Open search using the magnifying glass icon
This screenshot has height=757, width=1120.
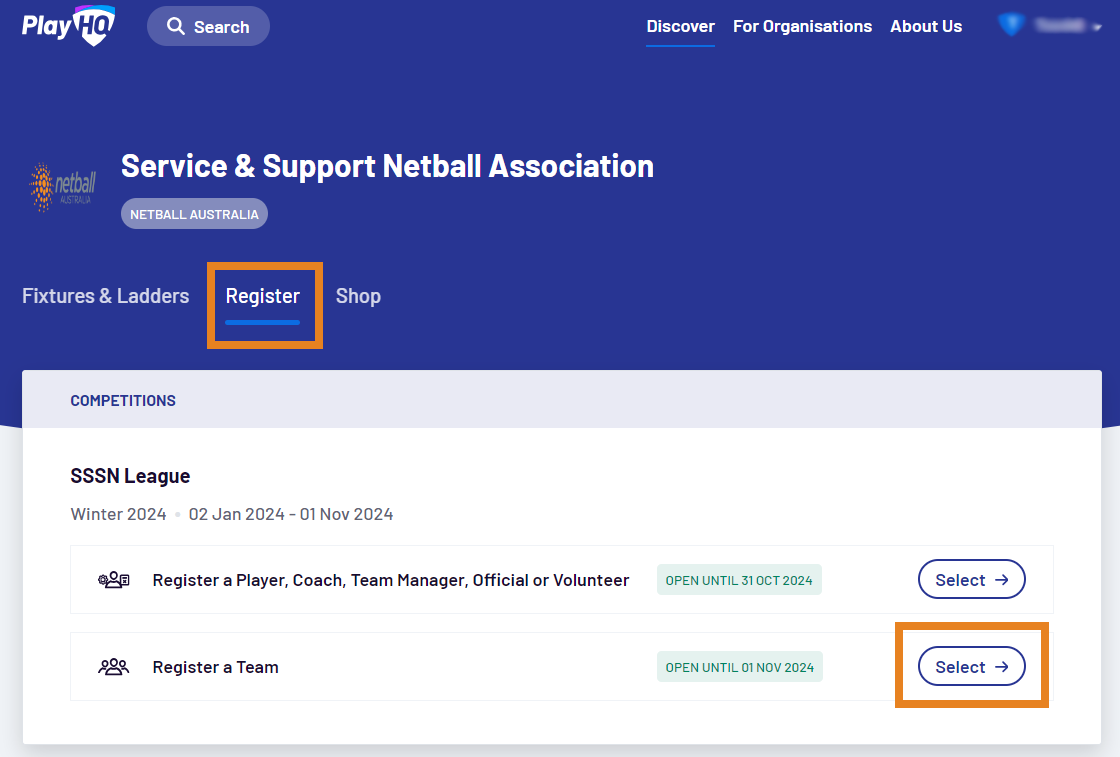click(x=178, y=26)
